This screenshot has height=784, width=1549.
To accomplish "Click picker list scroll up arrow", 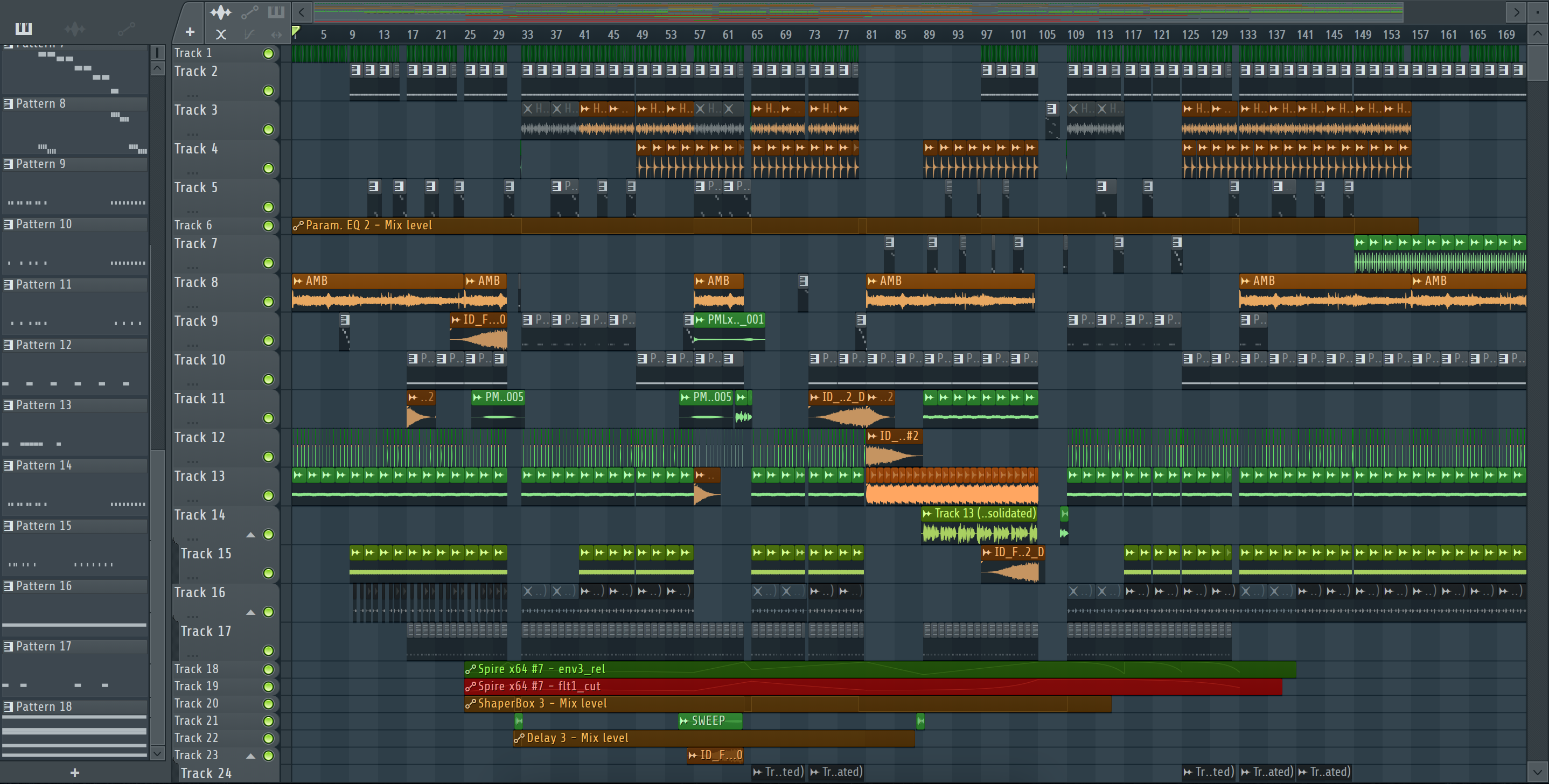I will pos(157,68).
